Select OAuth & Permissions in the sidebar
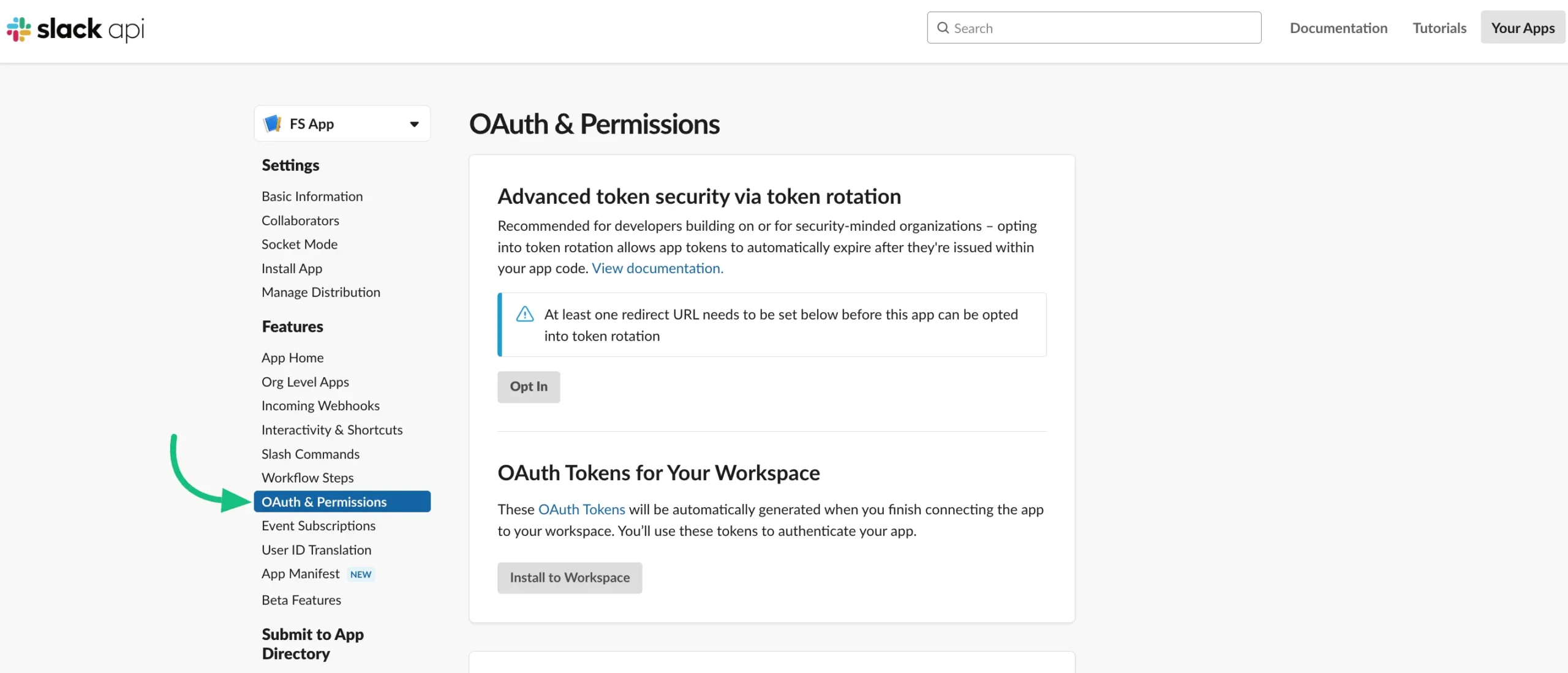Image resolution: width=1568 pixels, height=673 pixels. [x=324, y=501]
